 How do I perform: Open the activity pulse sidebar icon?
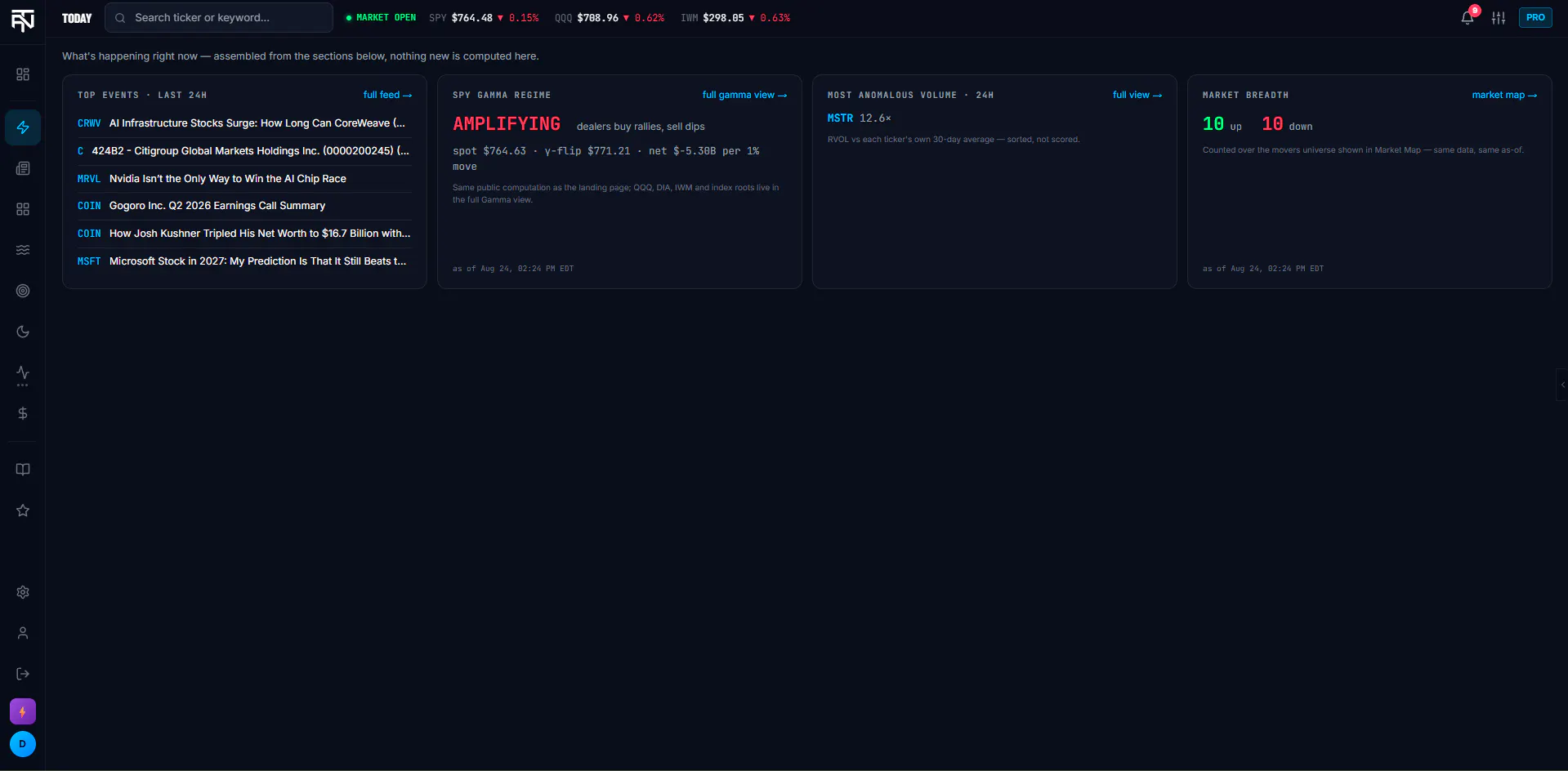coord(23,374)
